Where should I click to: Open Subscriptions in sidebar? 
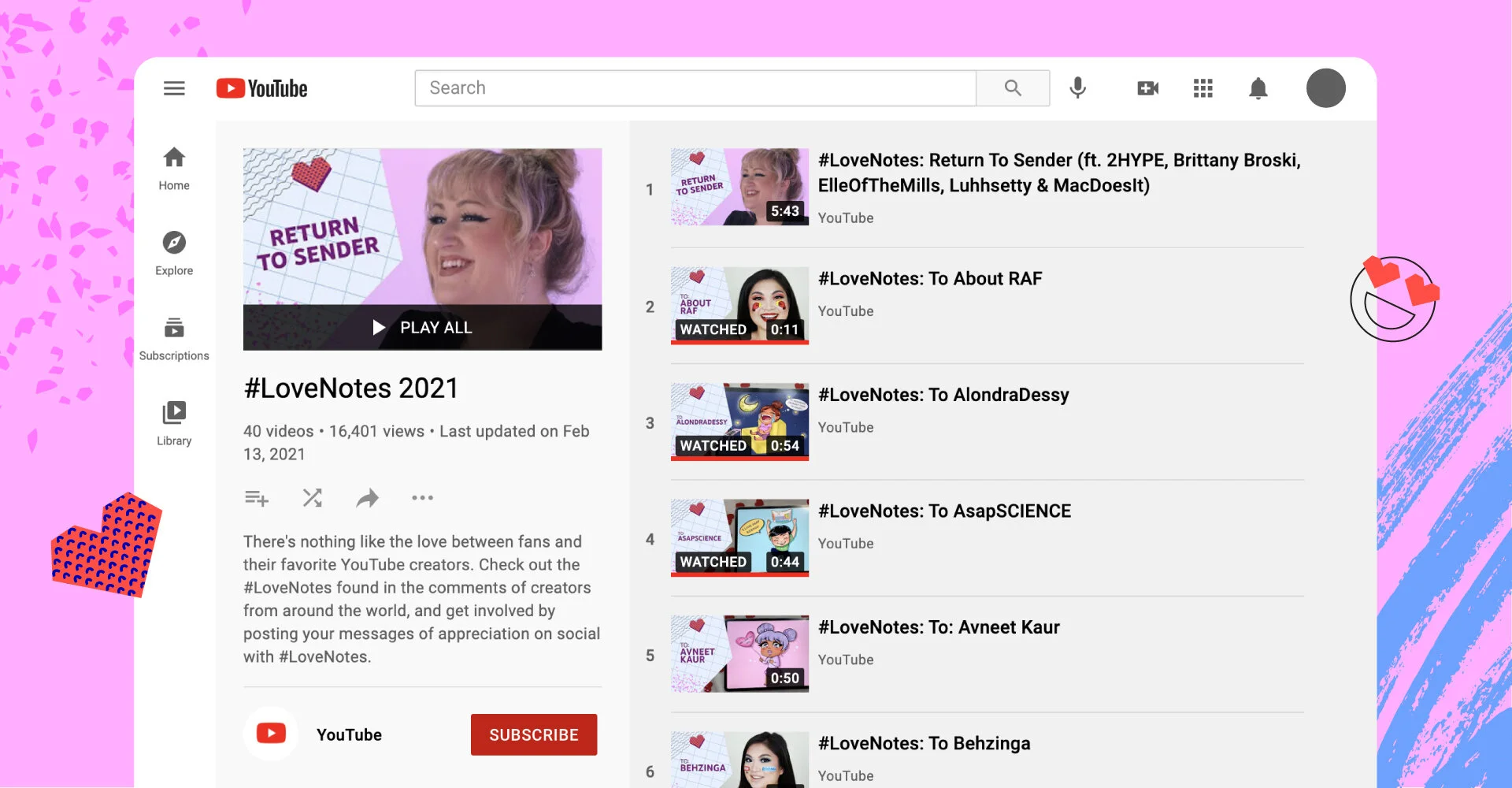click(174, 339)
